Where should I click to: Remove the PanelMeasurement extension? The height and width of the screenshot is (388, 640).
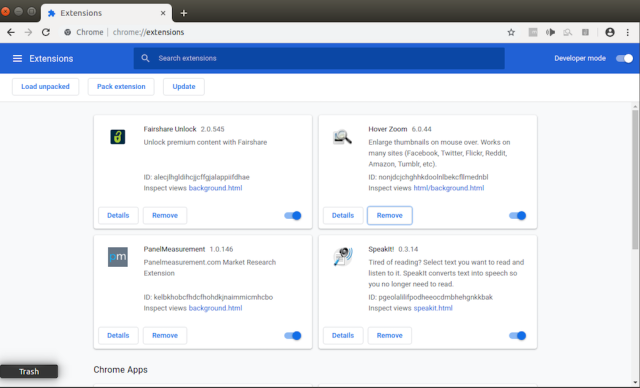click(x=165, y=335)
